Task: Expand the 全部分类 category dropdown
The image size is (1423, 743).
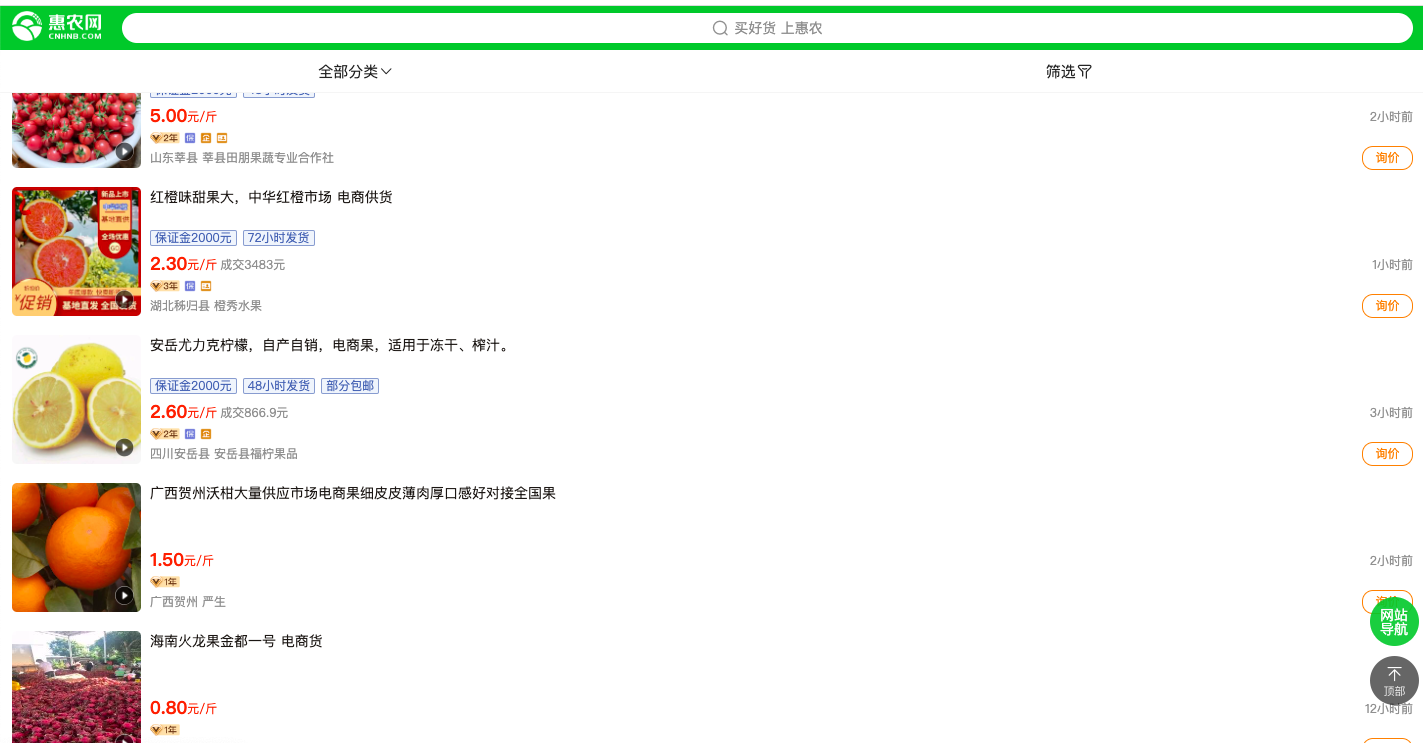Action: [x=355, y=72]
